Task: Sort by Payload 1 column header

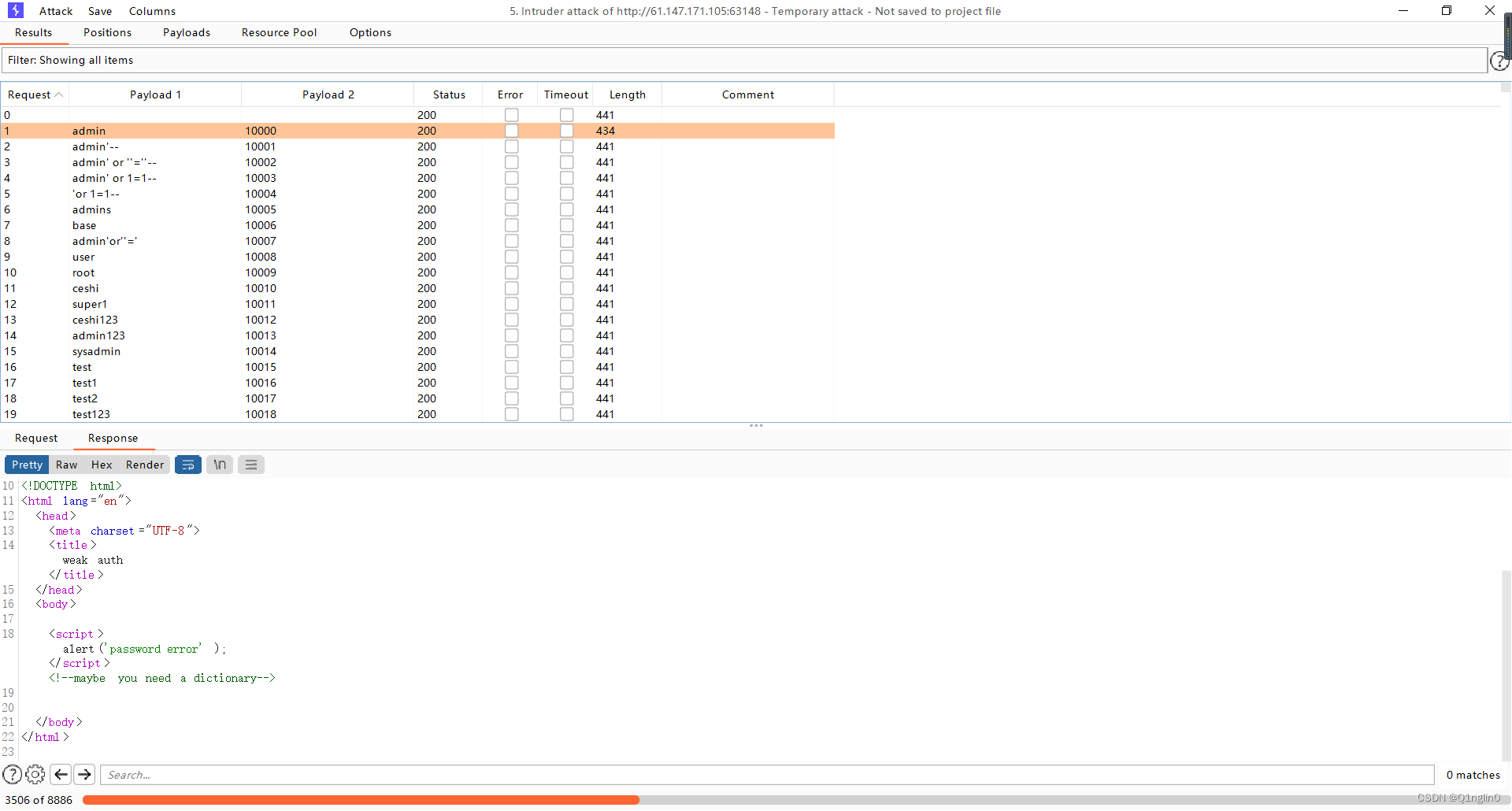Action: click(155, 94)
